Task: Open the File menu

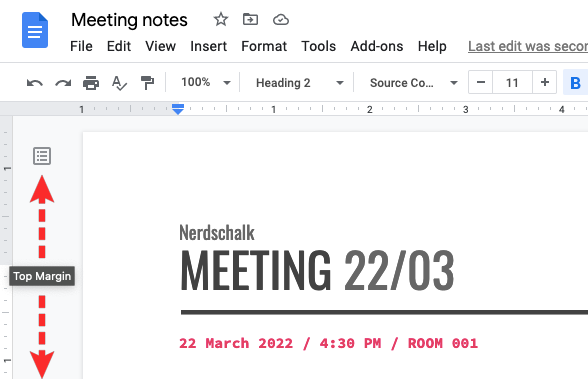Action: [x=81, y=46]
